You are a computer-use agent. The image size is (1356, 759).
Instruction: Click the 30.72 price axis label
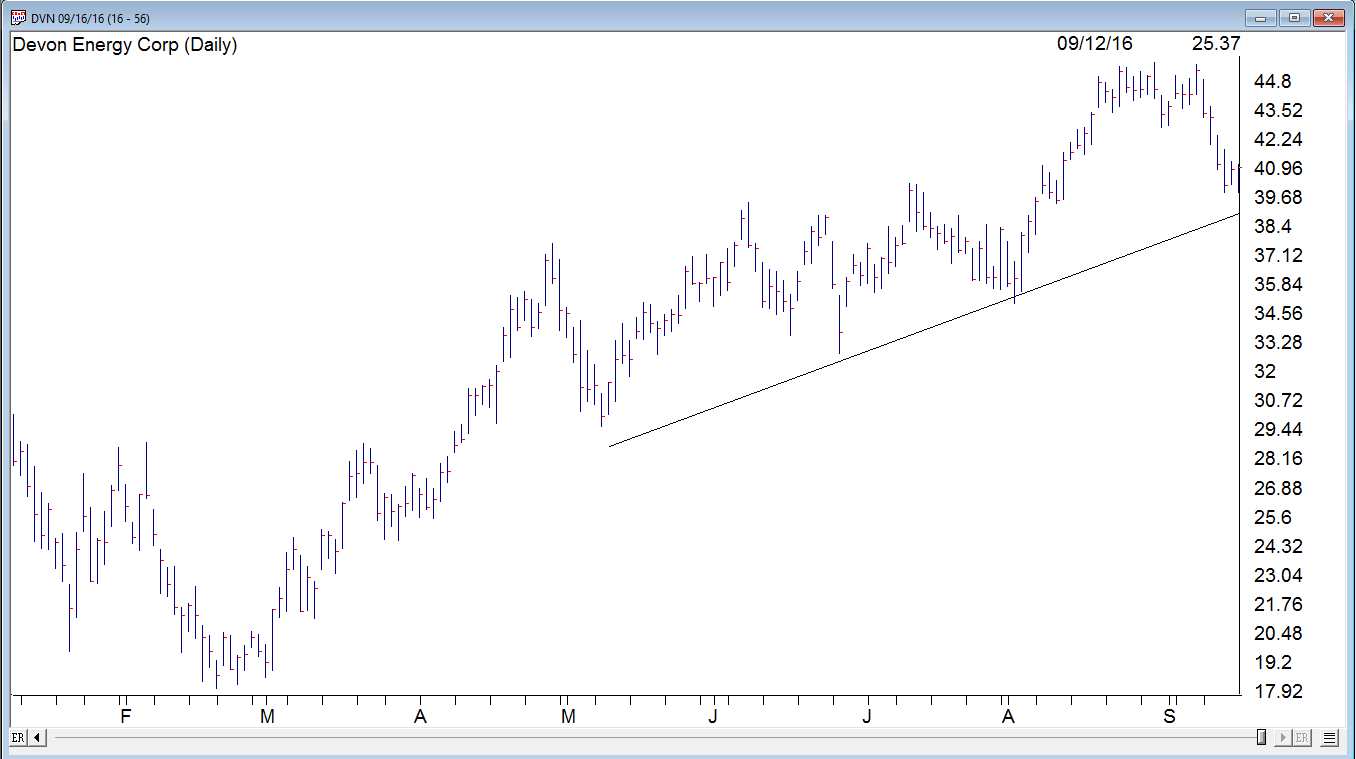click(x=1277, y=401)
